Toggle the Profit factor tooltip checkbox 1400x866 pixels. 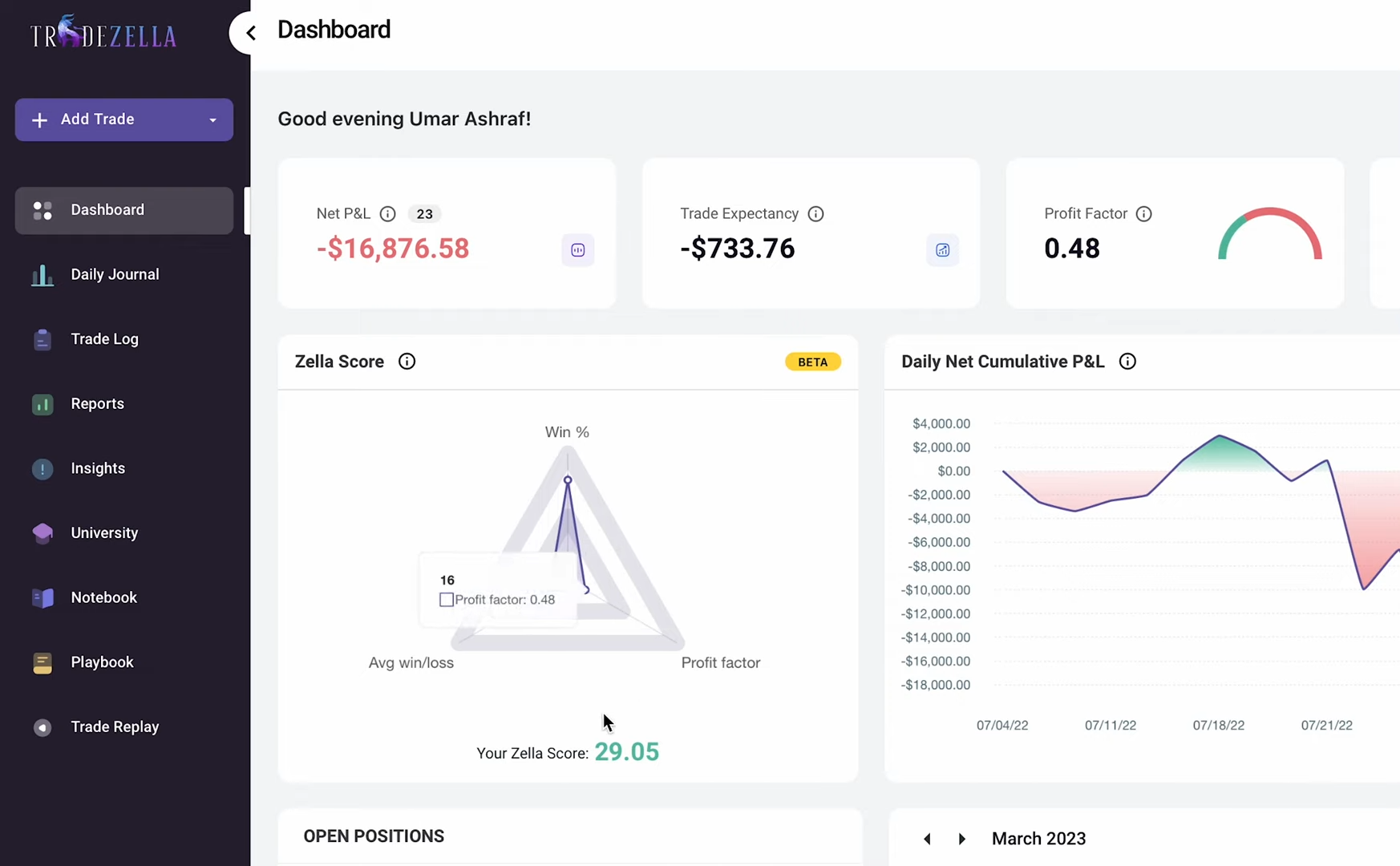pyautogui.click(x=447, y=600)
